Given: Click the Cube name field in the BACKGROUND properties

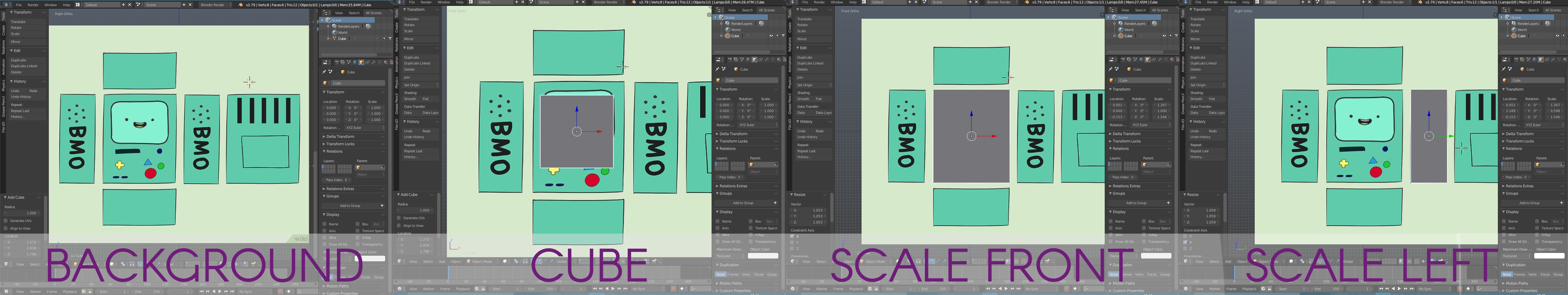Looking at the screenshot, I should (358, 83).
